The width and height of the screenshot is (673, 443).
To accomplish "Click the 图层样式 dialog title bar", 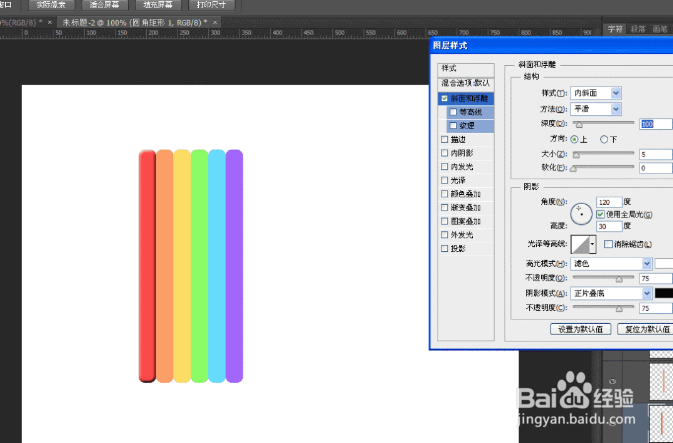I will 552,45.
